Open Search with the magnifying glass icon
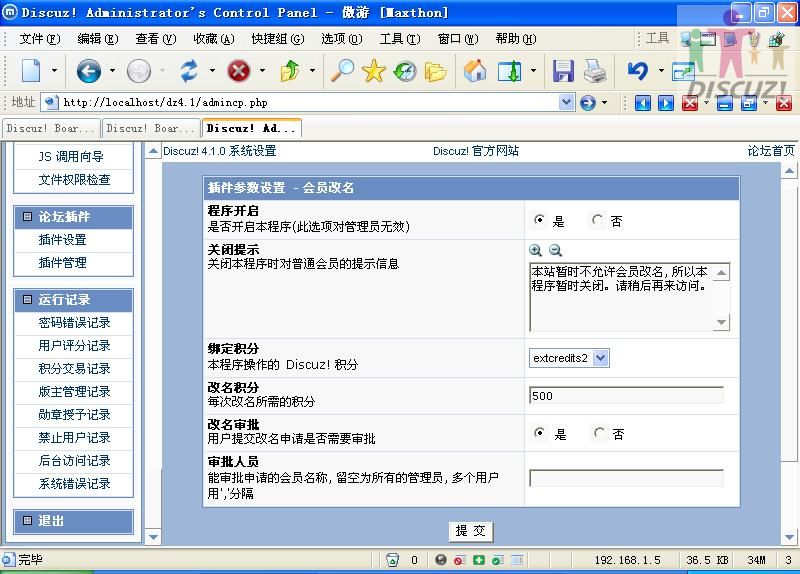The height and width of the screenshot is (574, 800). tap(342, 70)
